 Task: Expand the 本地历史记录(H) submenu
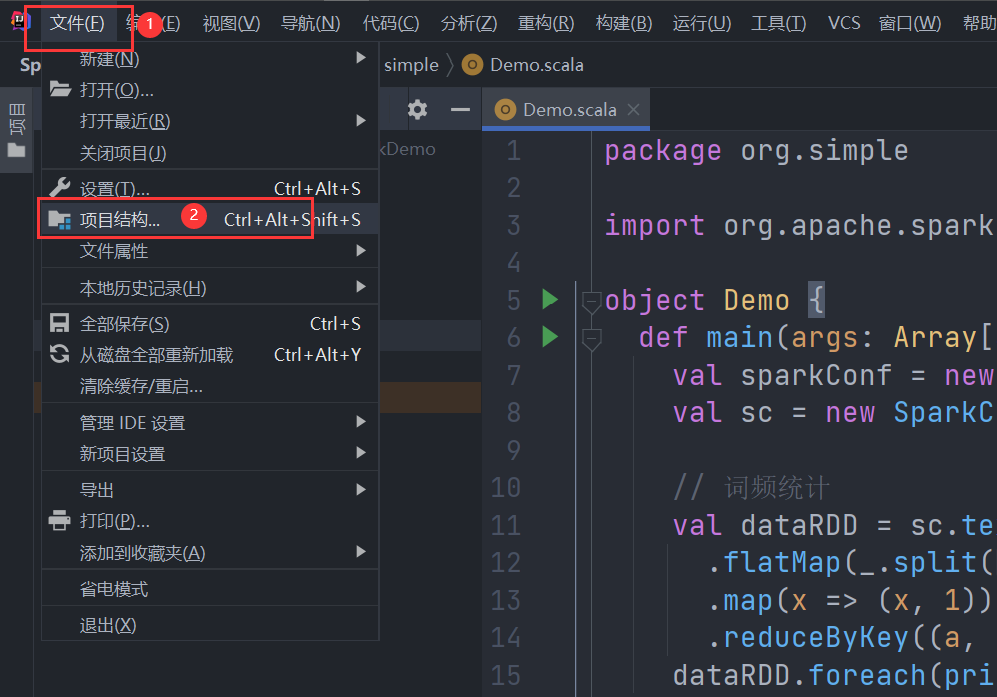pos(210,287)
